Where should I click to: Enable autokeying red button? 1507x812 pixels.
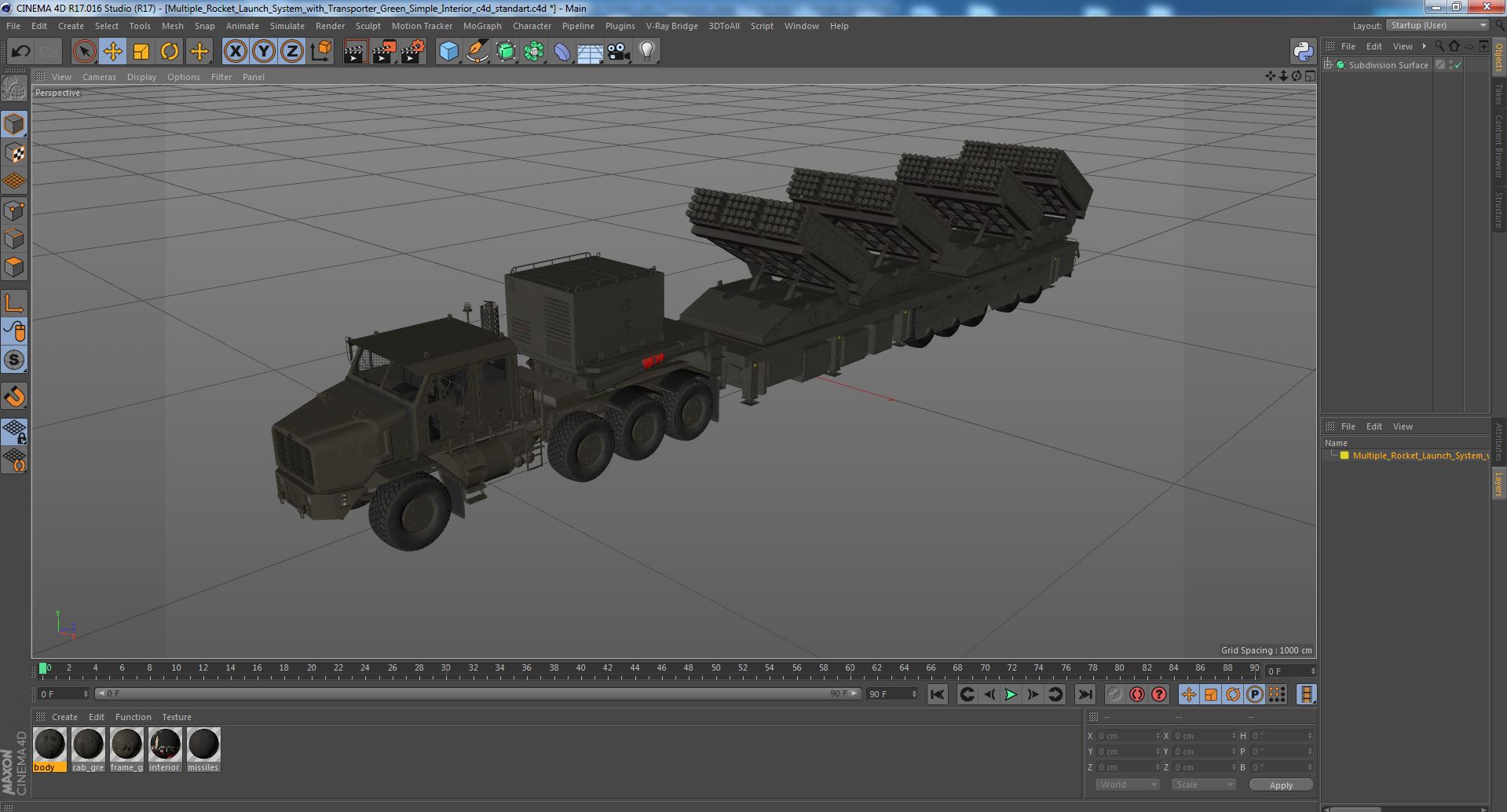click(1136, 694)
